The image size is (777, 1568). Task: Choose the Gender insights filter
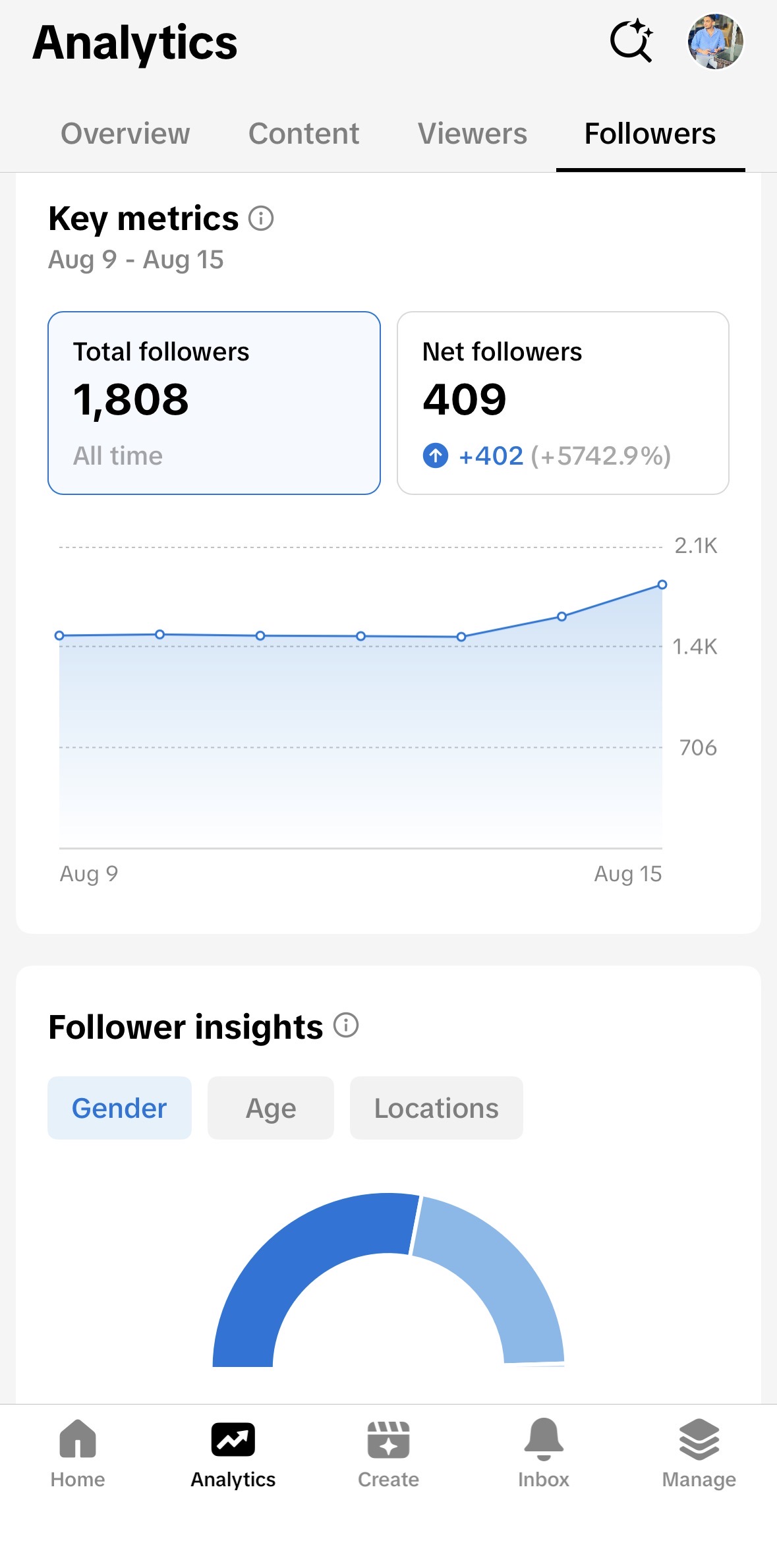119,1108
